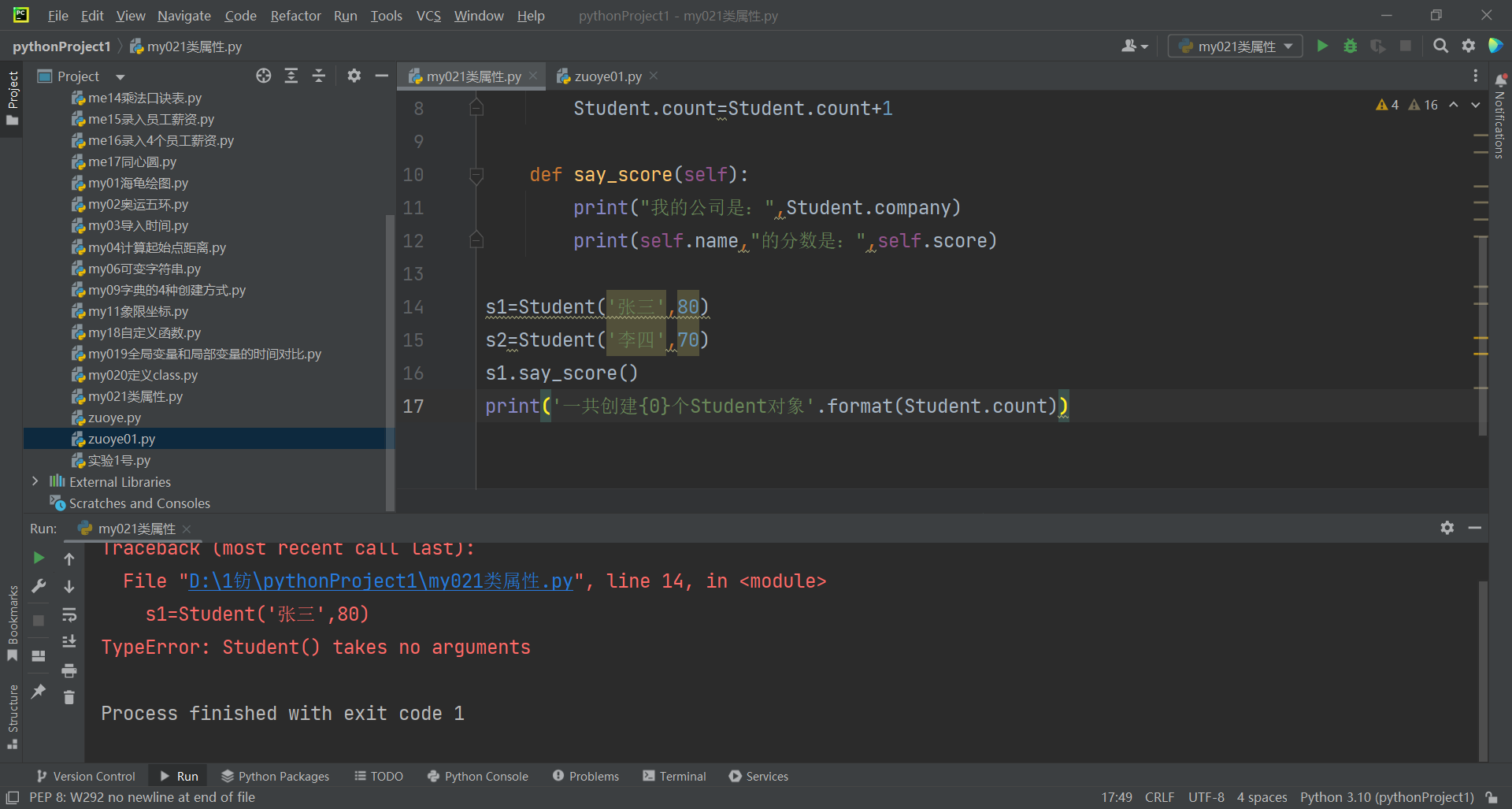Toggle the Structure side panel
The width and height of the screenshot is (1512, 809).
13,715
